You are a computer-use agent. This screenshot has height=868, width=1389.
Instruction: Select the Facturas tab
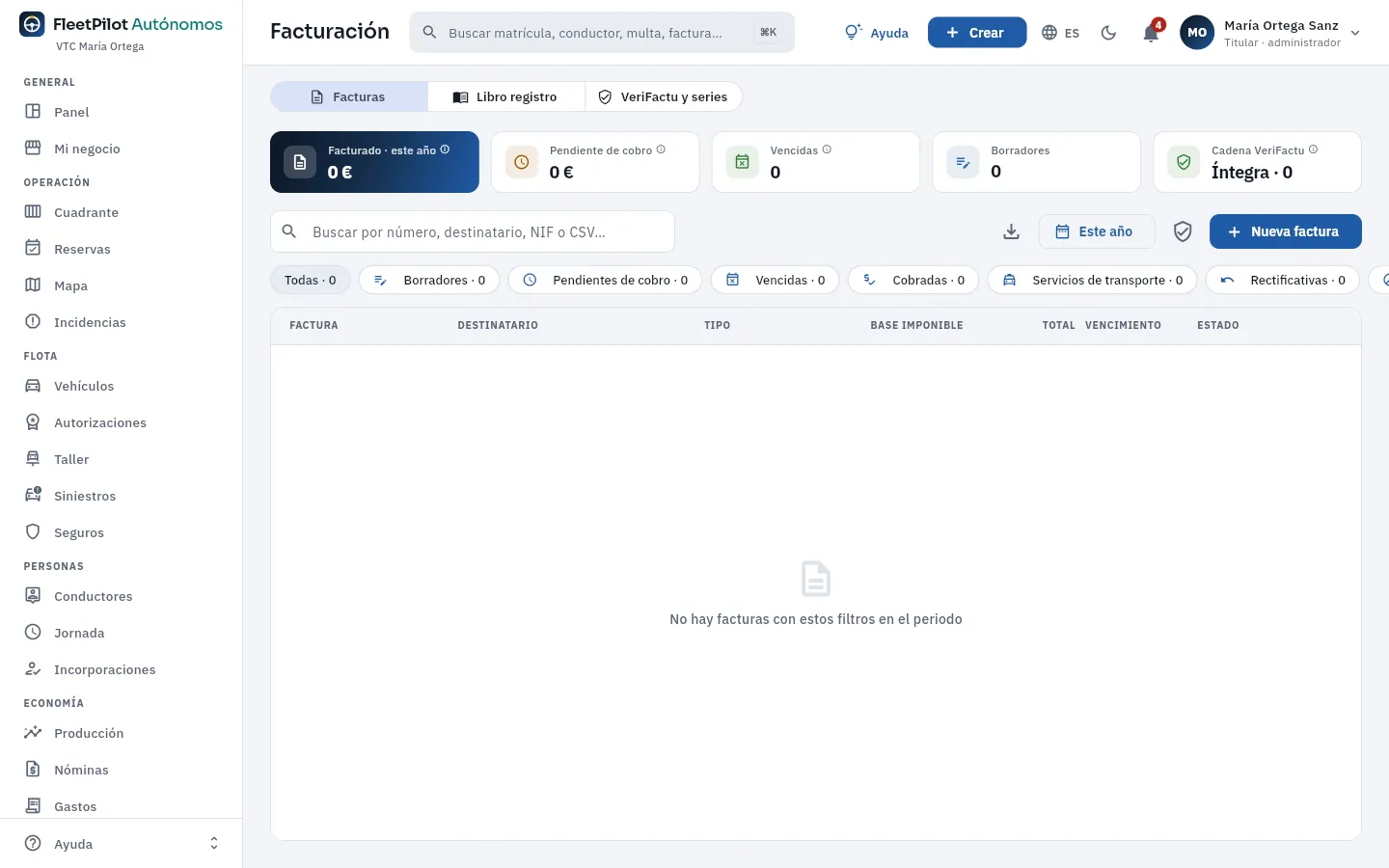tap(349, 96)
